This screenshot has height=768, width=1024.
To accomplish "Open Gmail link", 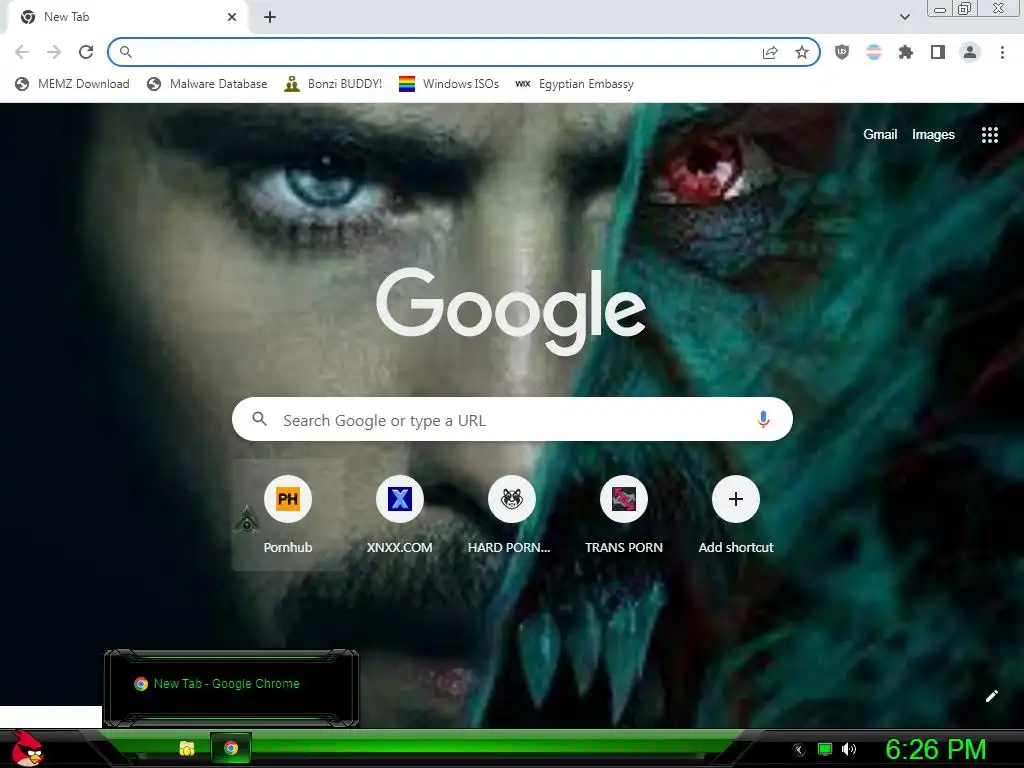I will [x=880, y=134].
